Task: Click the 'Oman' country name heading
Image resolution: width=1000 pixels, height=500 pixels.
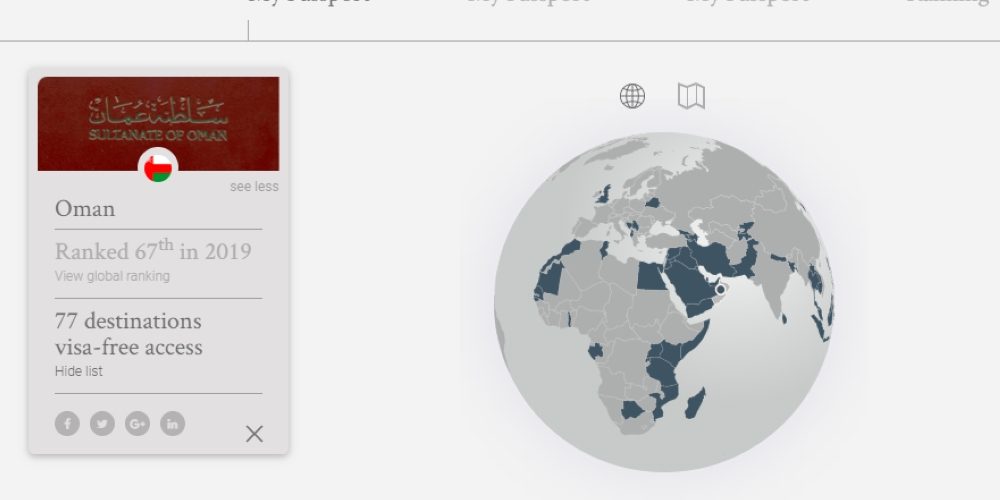Action: [x=85, y=209]
